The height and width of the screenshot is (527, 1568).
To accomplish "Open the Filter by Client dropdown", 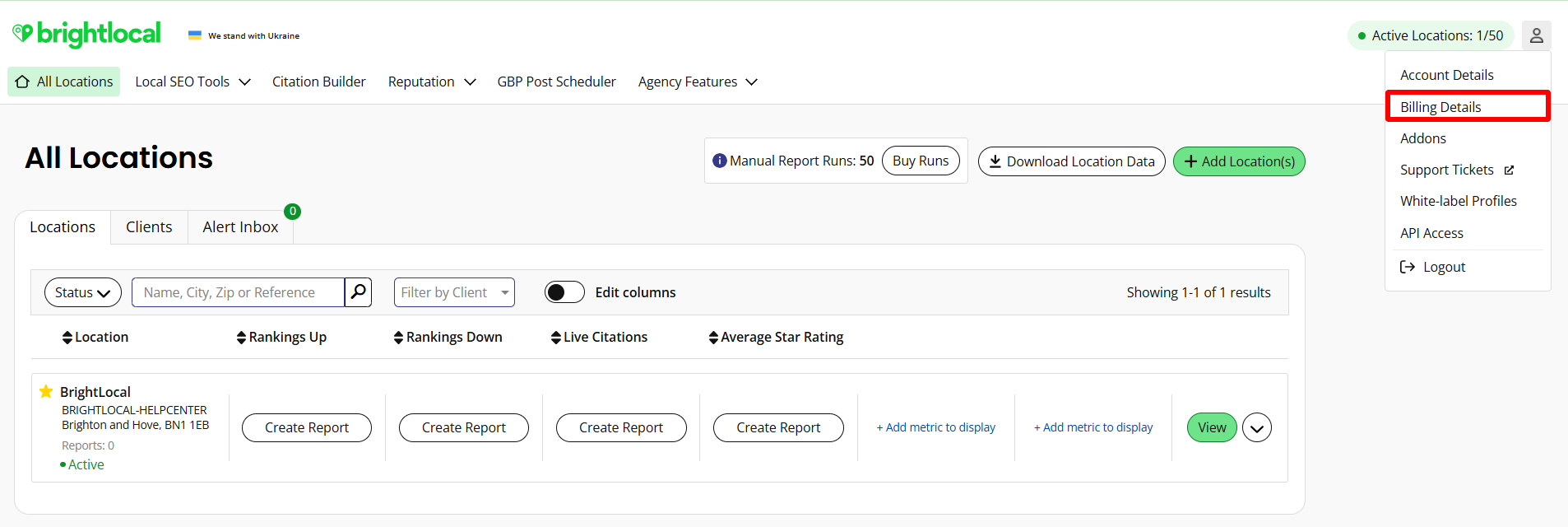I will [454, 292].
